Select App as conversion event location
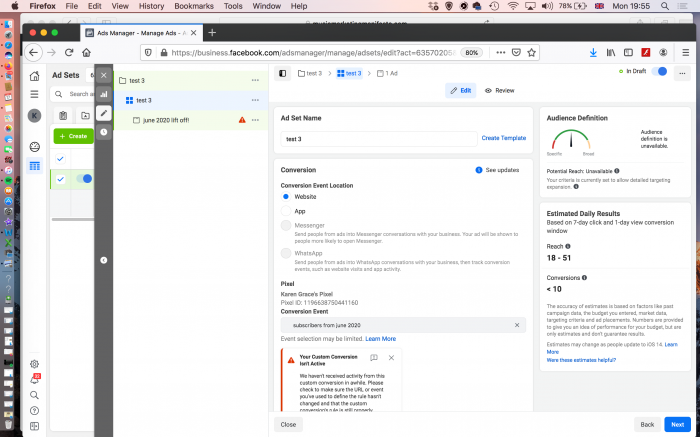 tap(286, 211)
